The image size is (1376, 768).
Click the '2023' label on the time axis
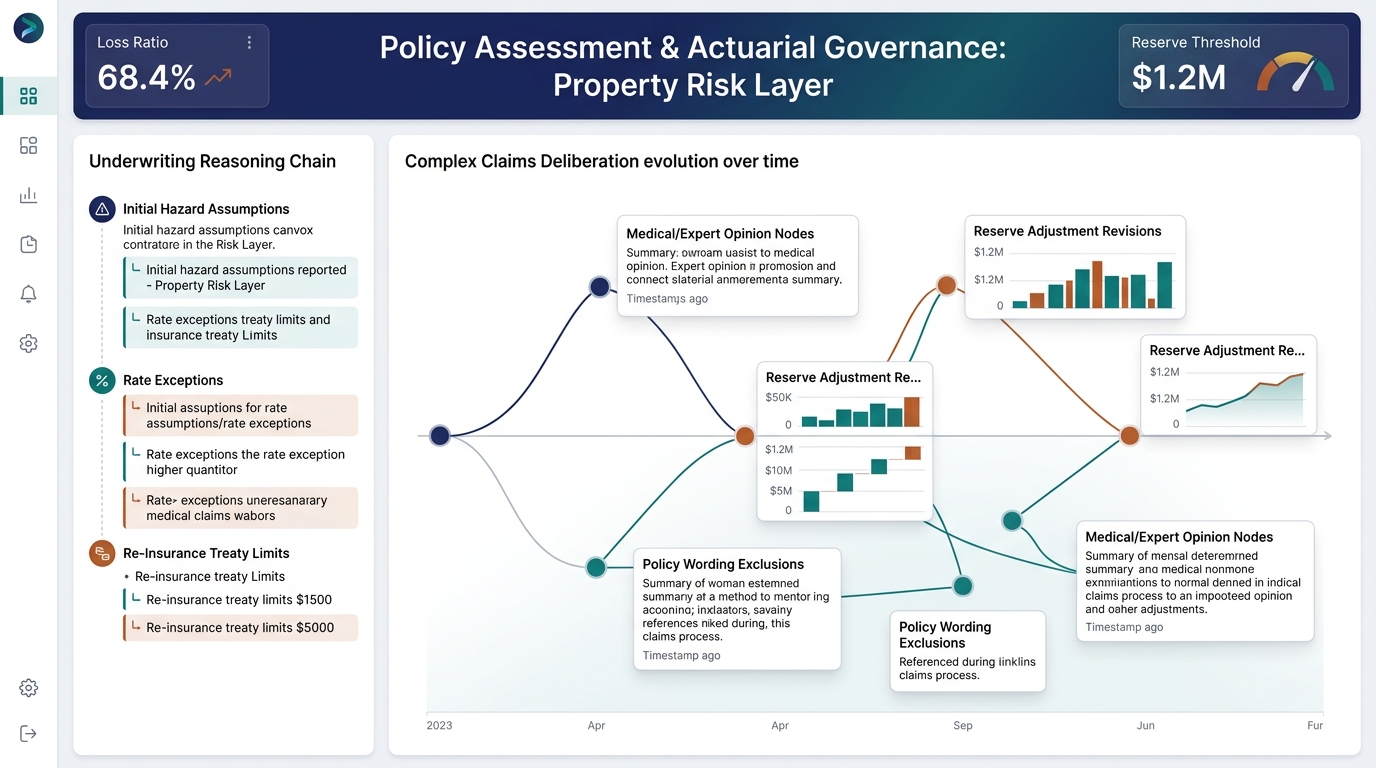[x=439, y=725]
